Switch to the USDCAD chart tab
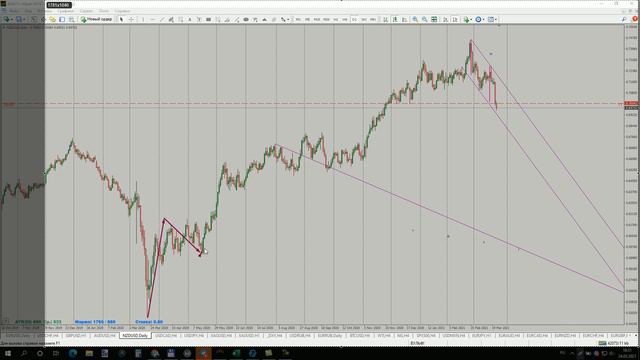 166,336
